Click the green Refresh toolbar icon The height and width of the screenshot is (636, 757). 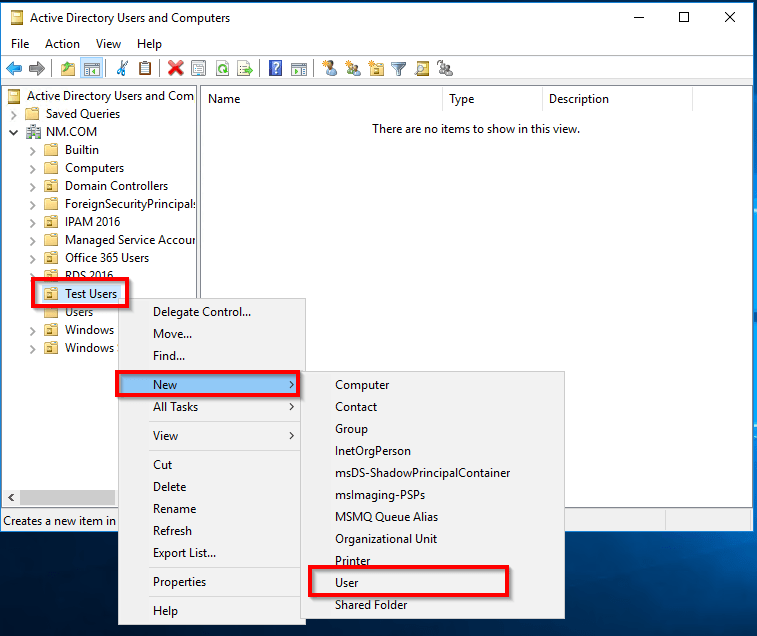(222, 69)
